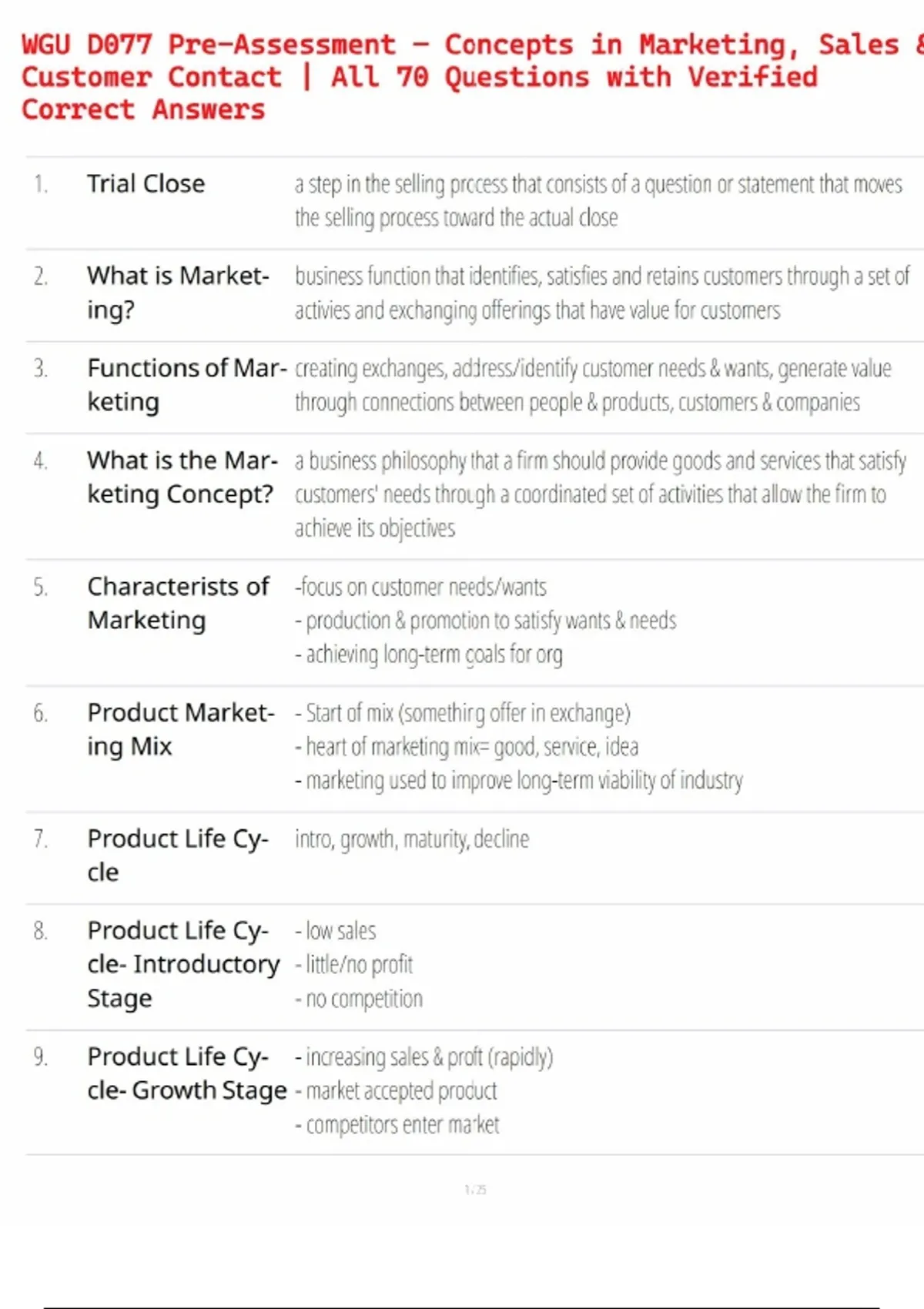Click the line '-focus on customer needs/wants'
The width and height of the screenshot is (924, 1309).
[x=420, y=588]
